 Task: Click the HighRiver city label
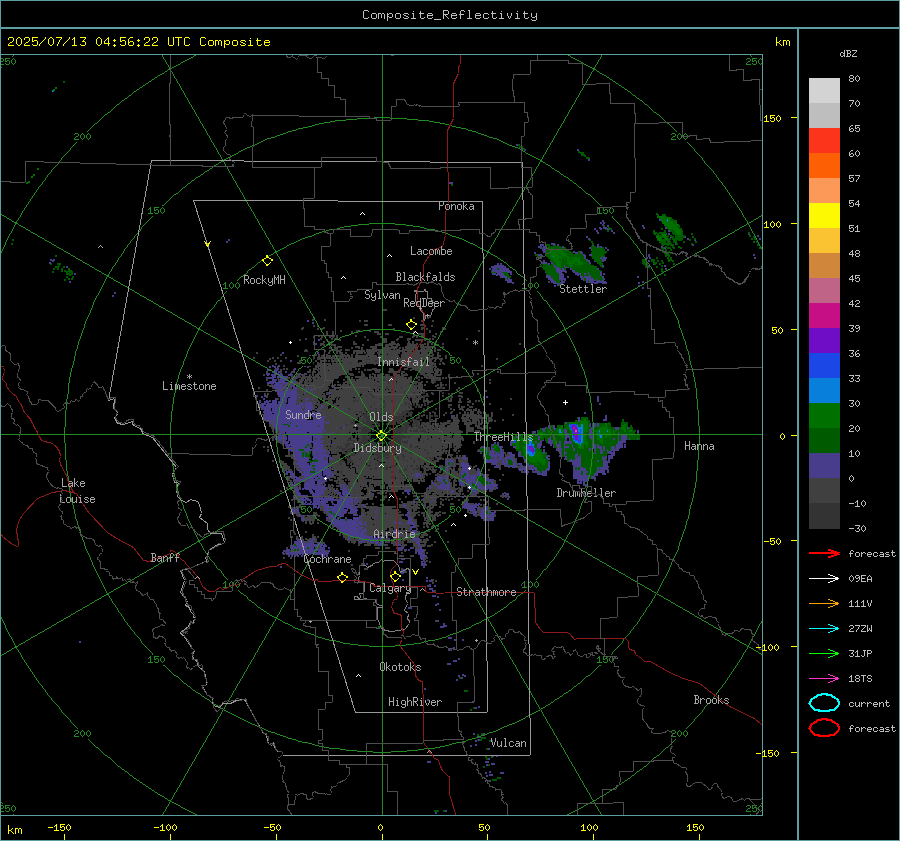pyautogui.click(x=415, y=702)
